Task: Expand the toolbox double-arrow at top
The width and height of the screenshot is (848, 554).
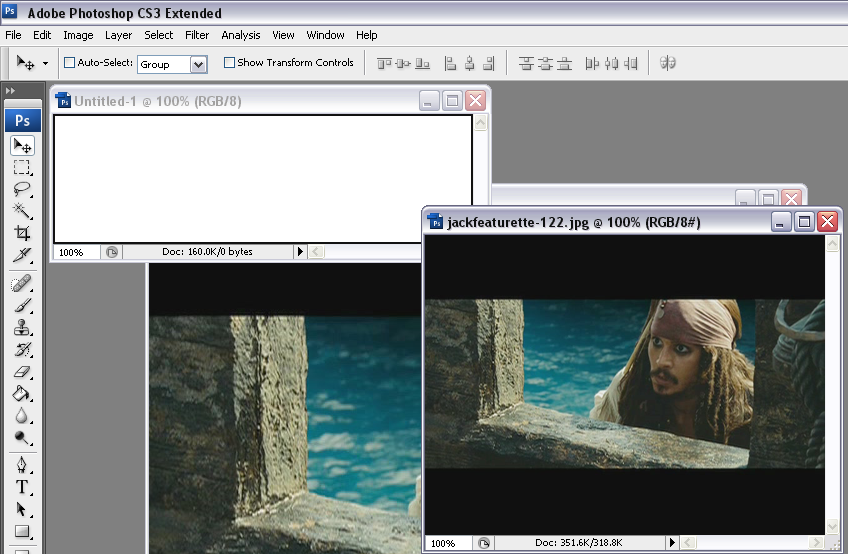Action: tap(11, 91)
